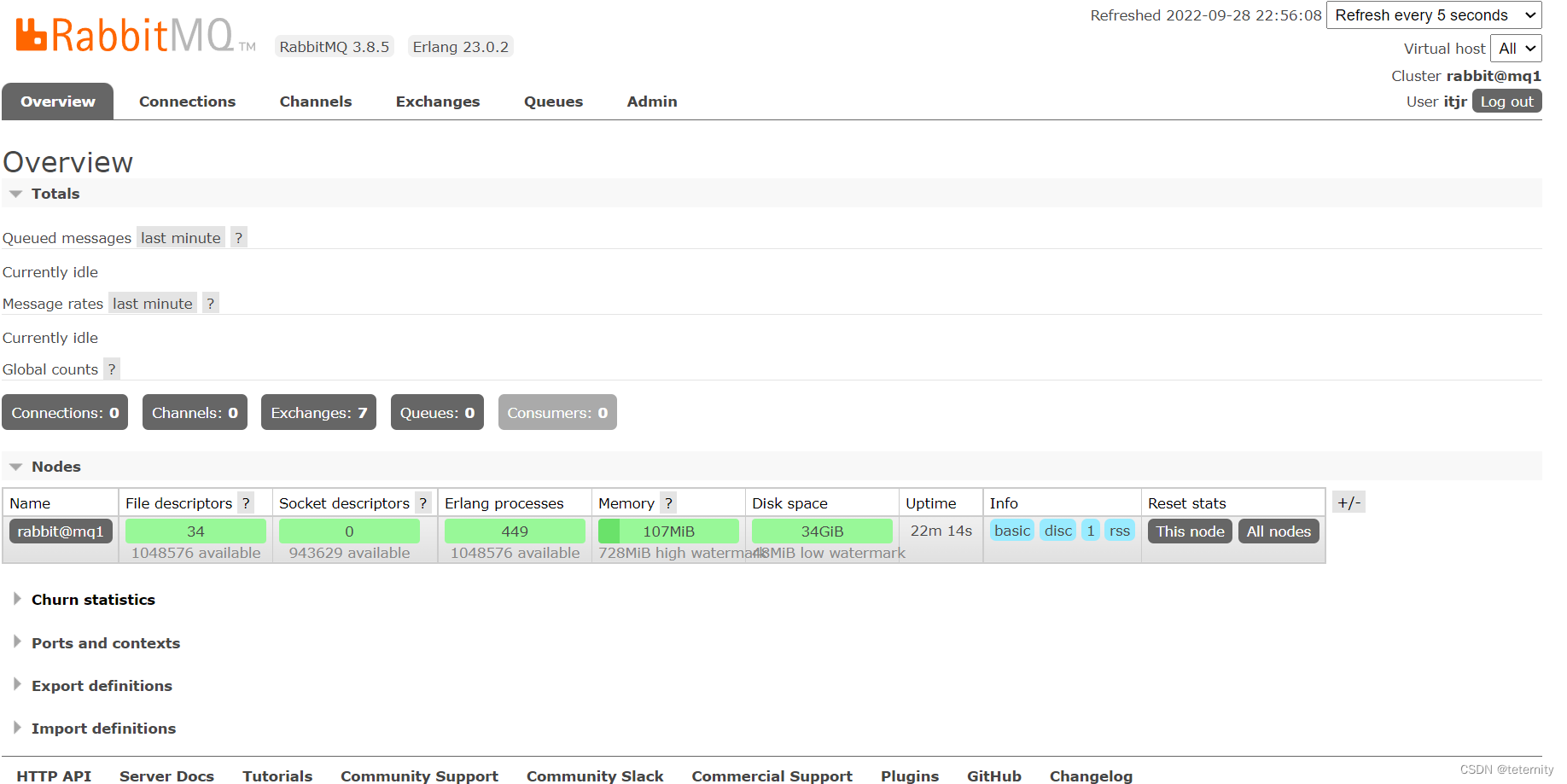Image resolution: width=1567 pixels, height=784 pixels.
Task: Open Community Slack link
Action: pyautogui.click(x=595, y=776)
